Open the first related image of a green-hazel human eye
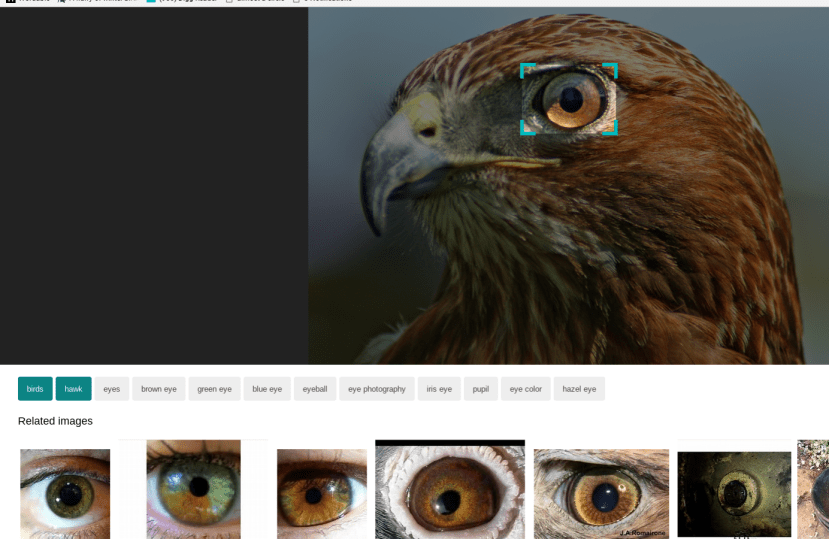This screenshot has height=539, width=829. (x=65, y=494)
